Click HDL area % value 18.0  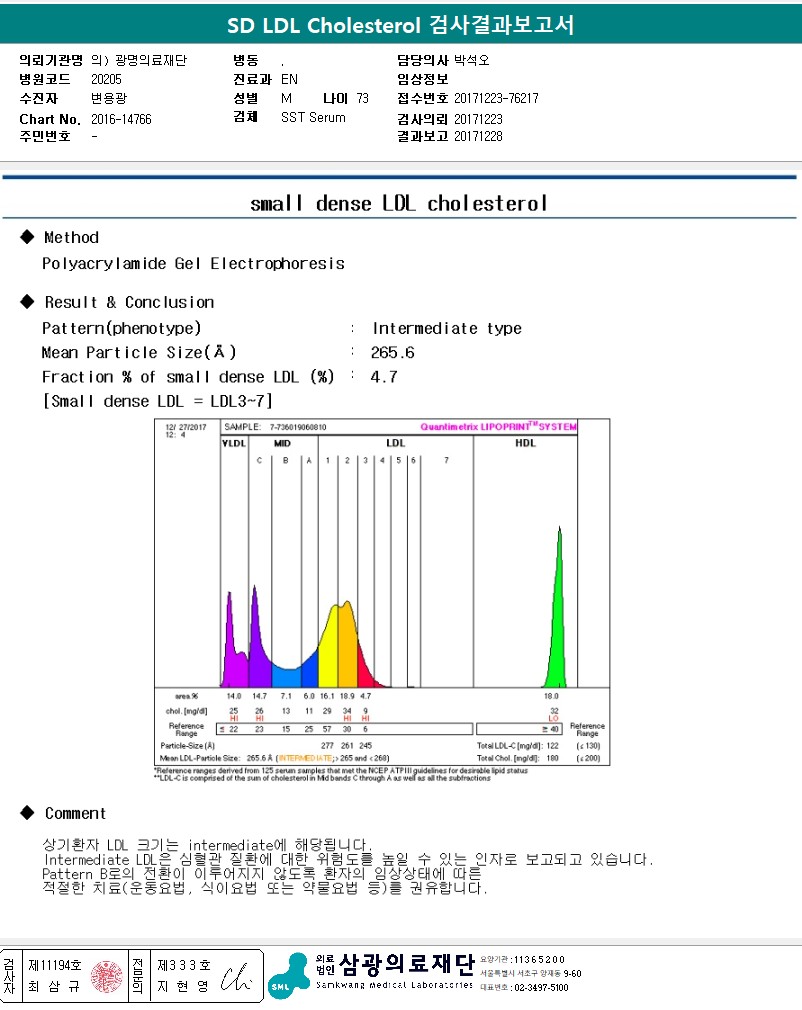tap(551, 696)
